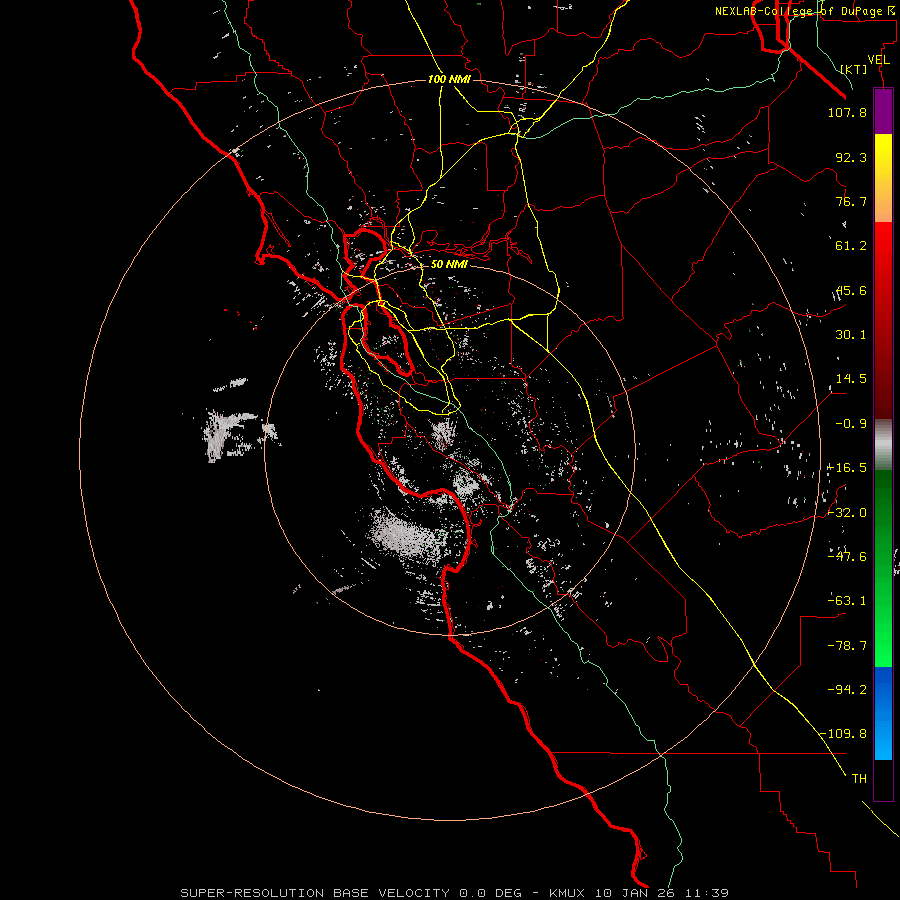Click the 14.5 legend value

(x=851, y=379)
